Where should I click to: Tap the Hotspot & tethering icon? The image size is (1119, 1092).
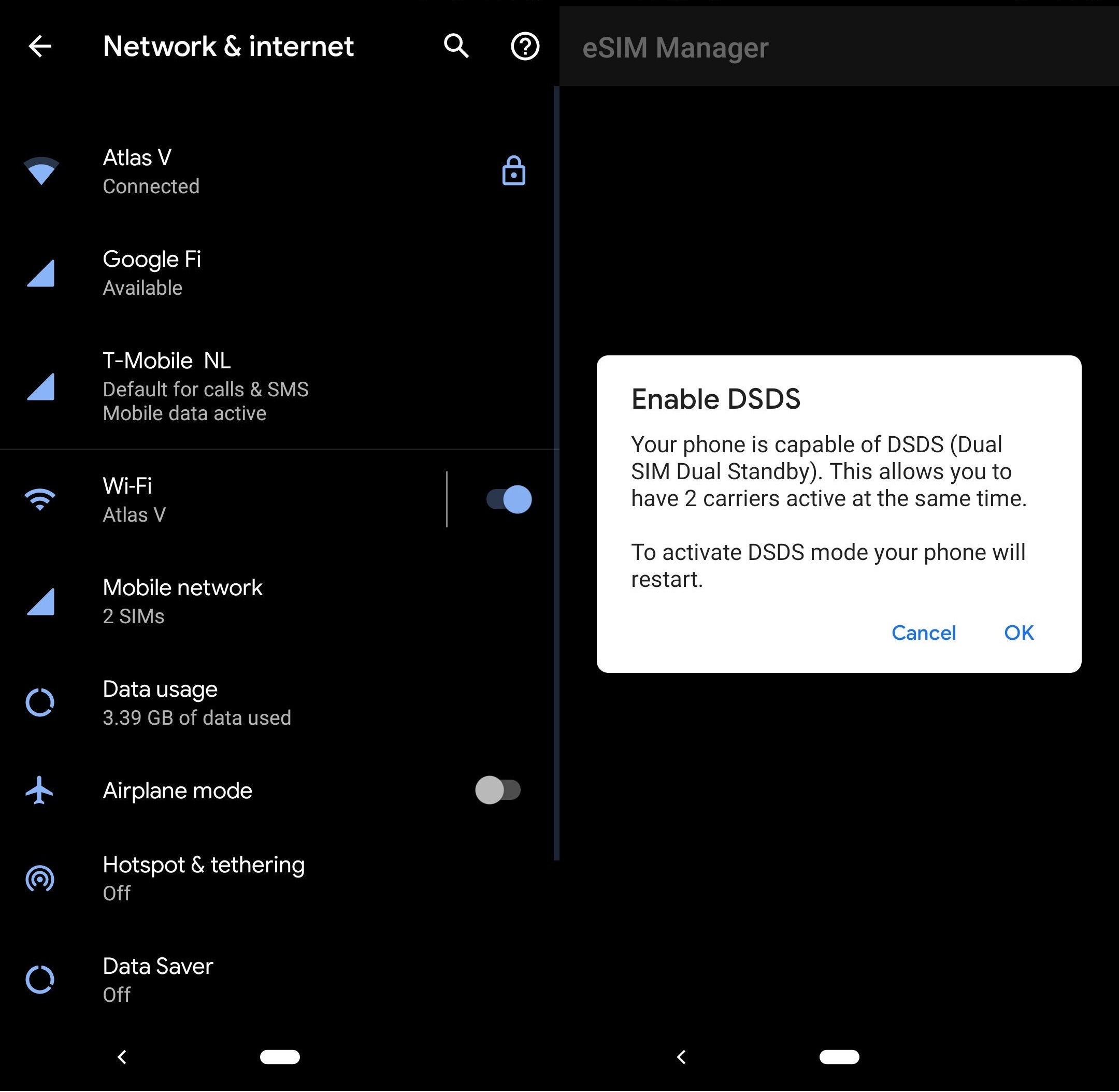click(39, 878)
